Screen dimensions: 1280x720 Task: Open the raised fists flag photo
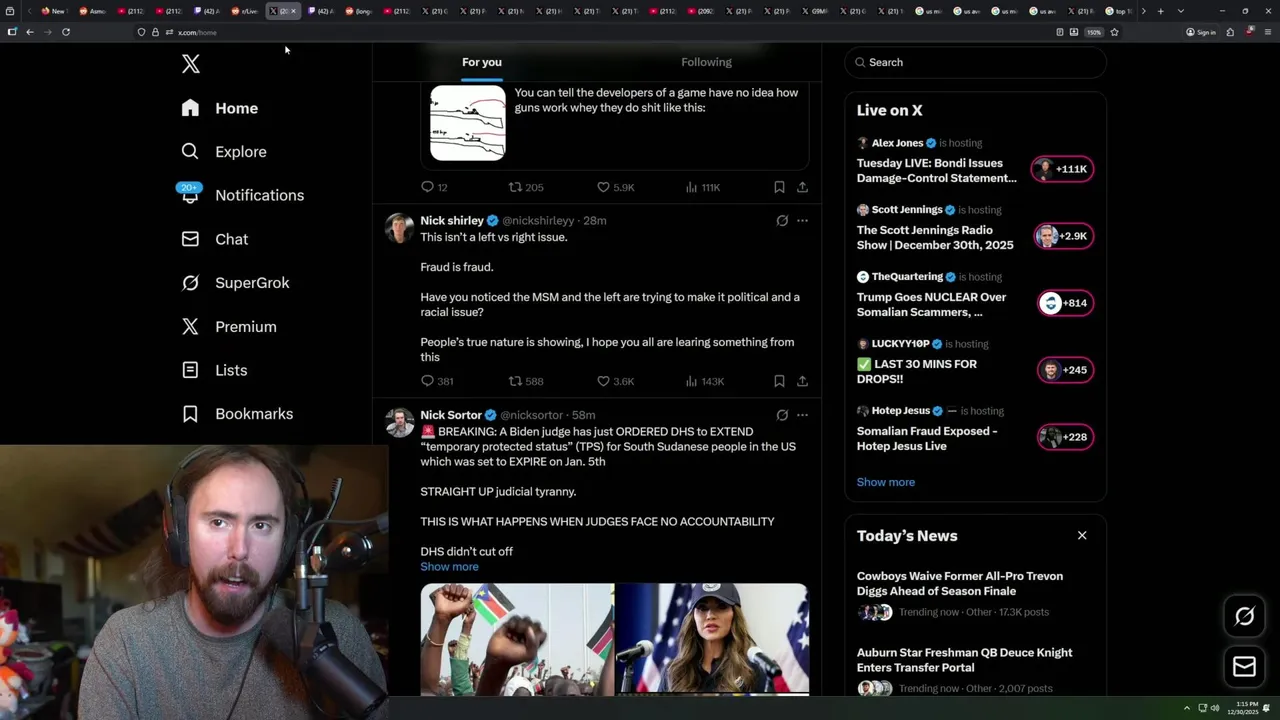coord(517,639)
